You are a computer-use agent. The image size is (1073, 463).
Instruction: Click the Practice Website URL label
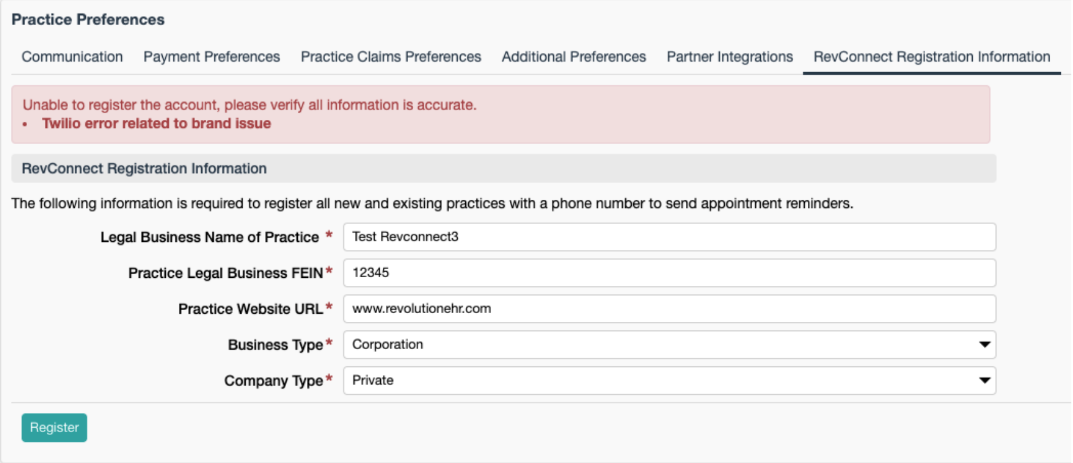(250, 309)
